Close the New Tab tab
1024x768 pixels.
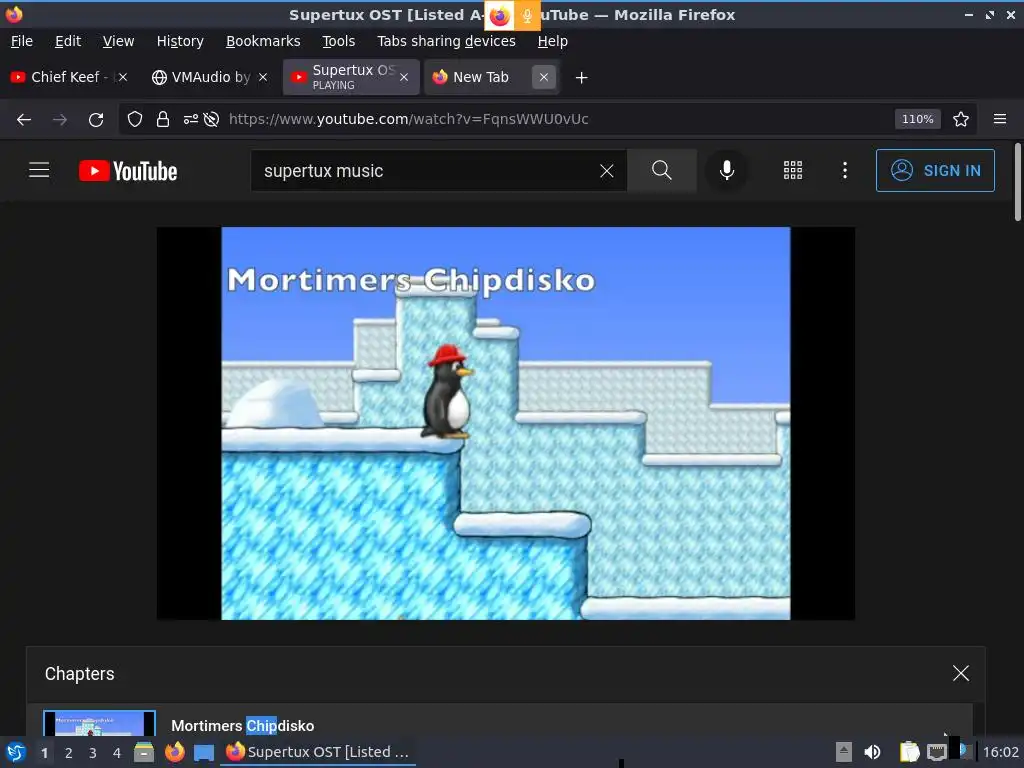point(543,77)
